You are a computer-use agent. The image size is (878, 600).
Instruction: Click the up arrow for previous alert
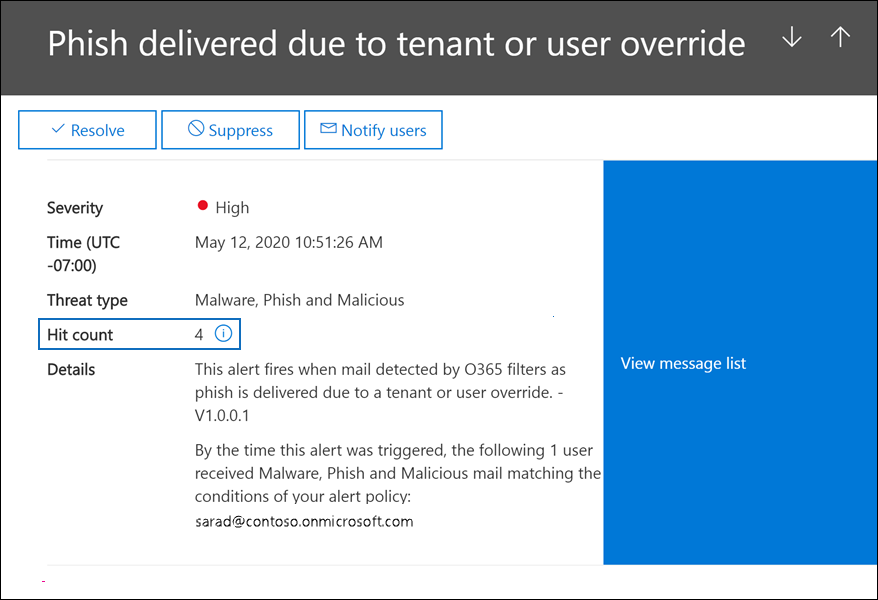pos(840,38)
